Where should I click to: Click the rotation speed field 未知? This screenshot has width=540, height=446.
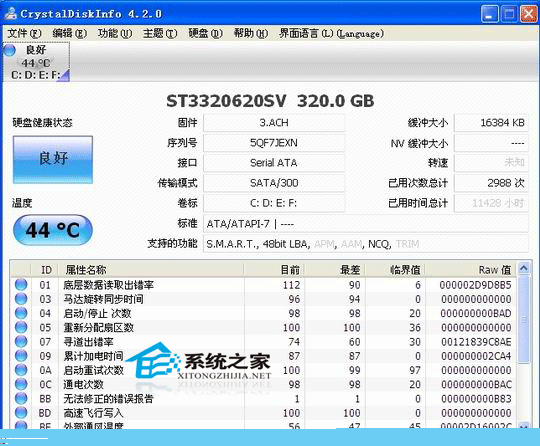[x=491, y=163]
